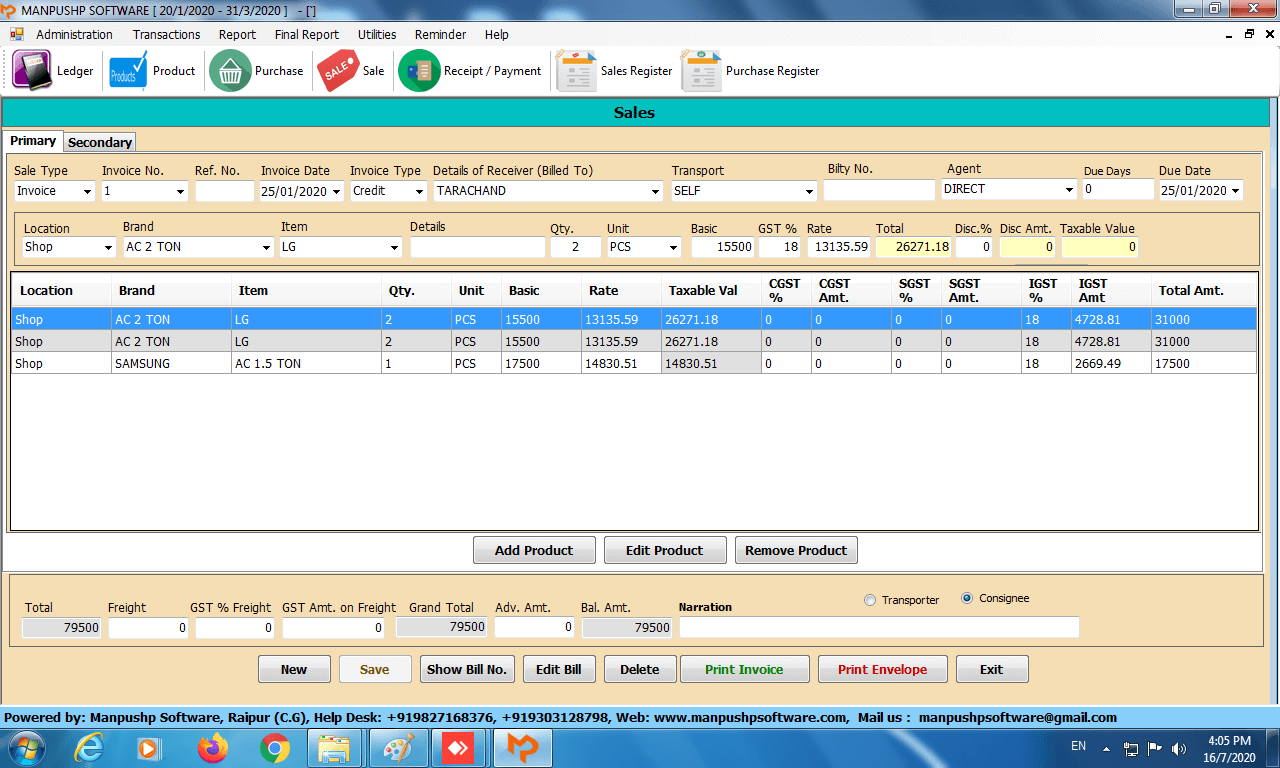Click the Ref. No. input field
The width and height of the screenshot is (1280, 768).
pyautogui.click(x=225, y=191)
